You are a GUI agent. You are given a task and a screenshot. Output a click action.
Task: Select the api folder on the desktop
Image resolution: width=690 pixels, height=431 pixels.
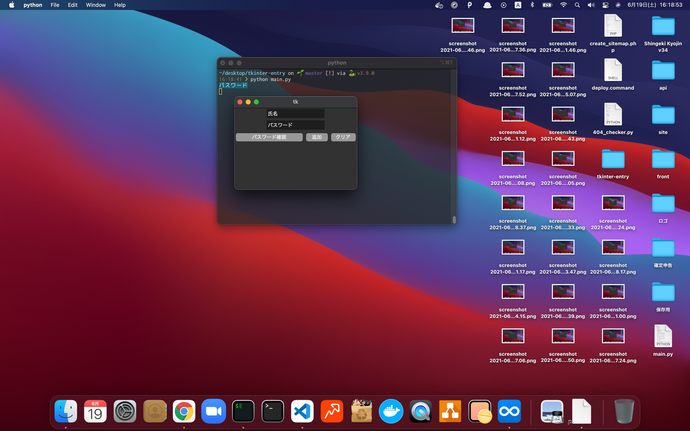663,70
